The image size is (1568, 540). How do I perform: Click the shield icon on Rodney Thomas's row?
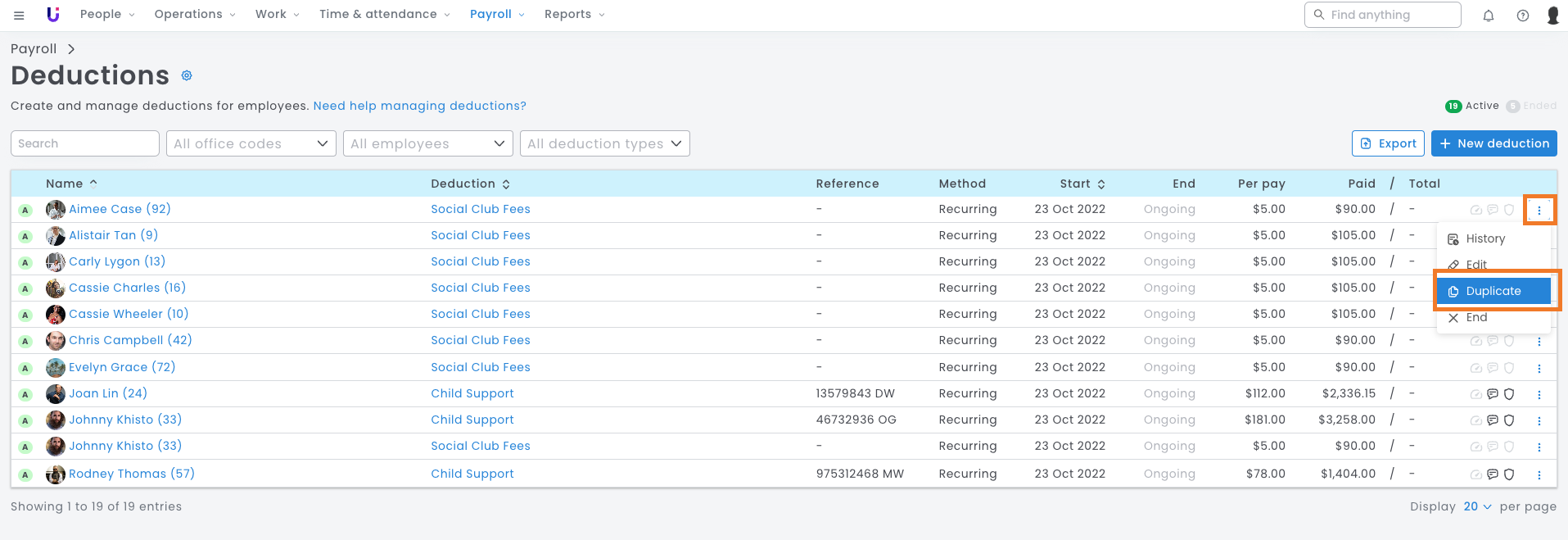(x=1509, y=474)
